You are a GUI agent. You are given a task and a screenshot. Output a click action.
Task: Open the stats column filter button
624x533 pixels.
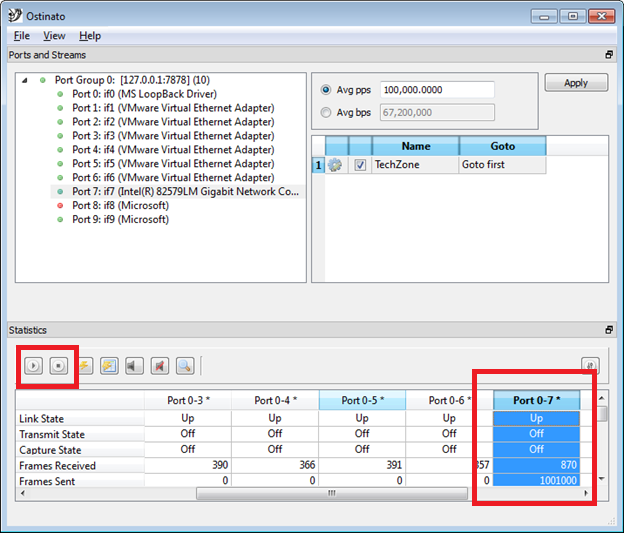590,365
